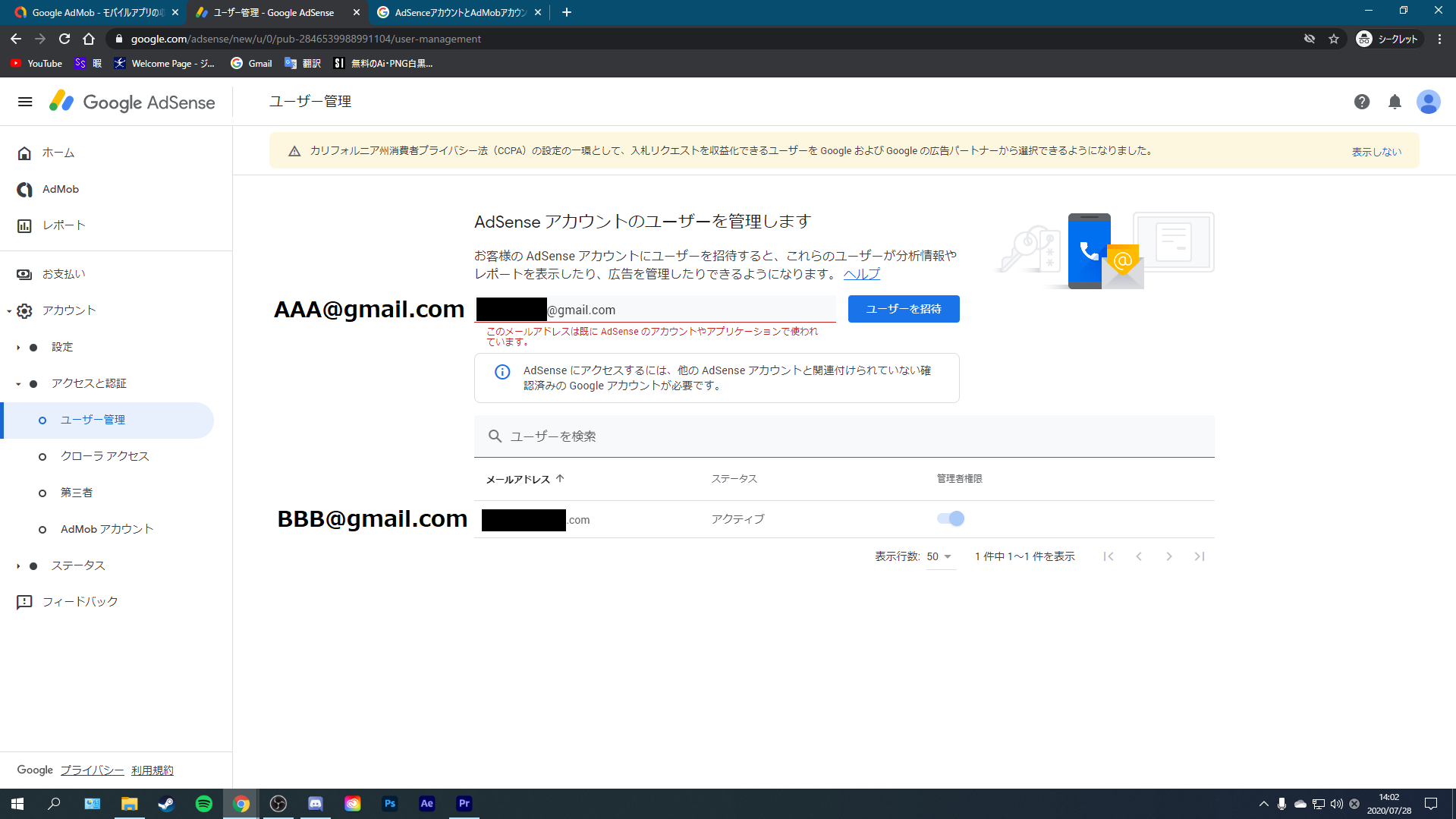1456x819 pixels.
Task: Click the previous page arrow in pagination
Action: (1139, 556)
